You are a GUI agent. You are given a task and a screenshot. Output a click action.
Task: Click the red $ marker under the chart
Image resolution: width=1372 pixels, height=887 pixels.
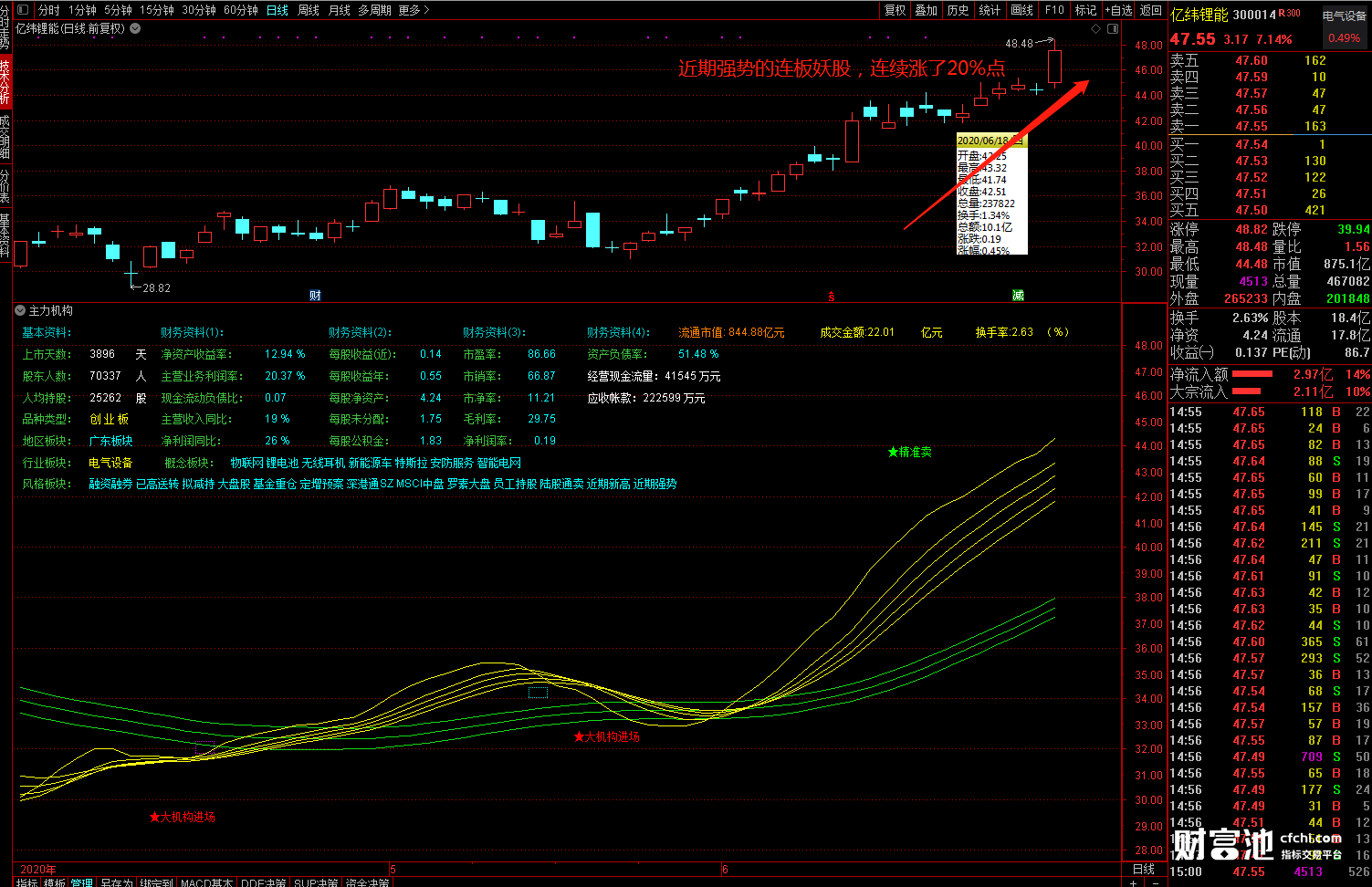pos(831,296)
